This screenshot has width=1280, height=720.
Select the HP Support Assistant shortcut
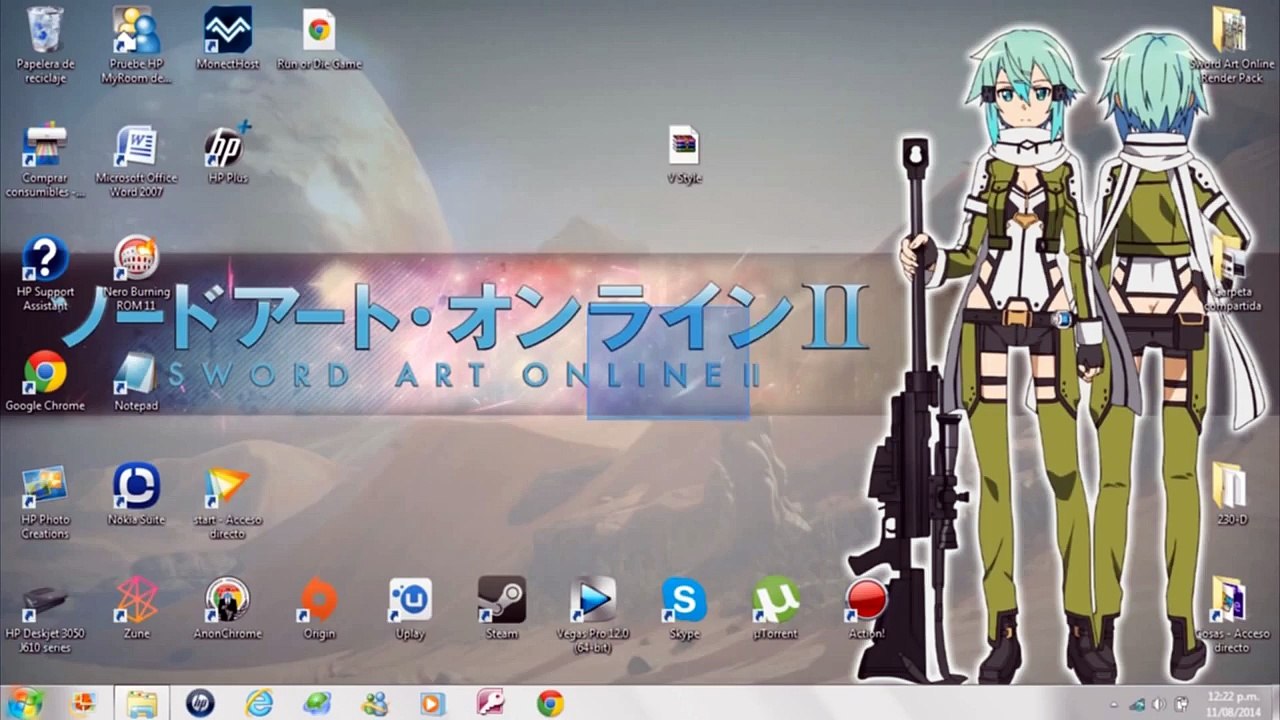tap(45, 273)
